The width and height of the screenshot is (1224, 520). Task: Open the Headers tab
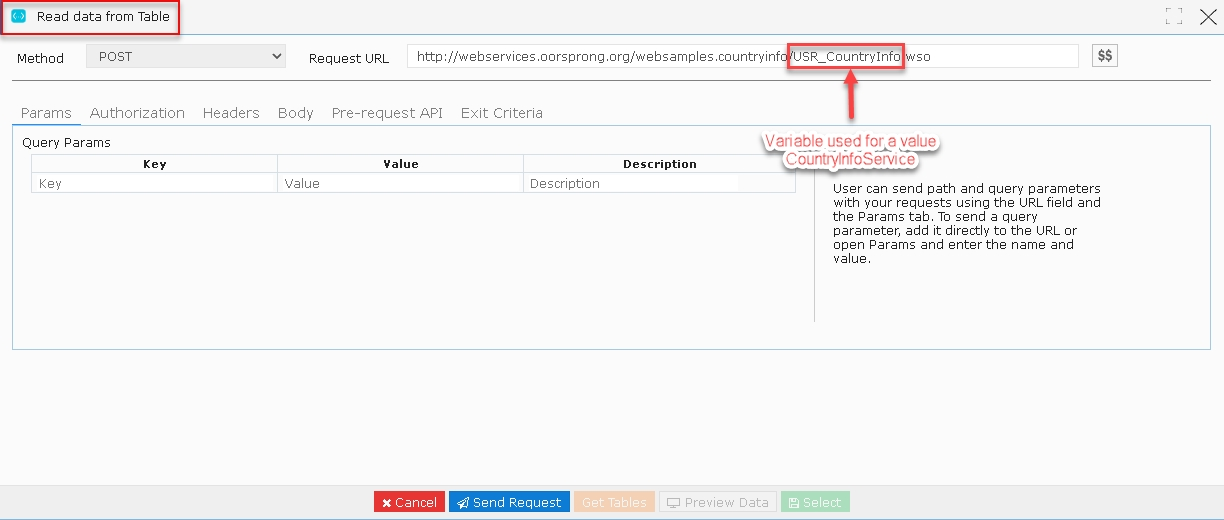pos(231,113)
